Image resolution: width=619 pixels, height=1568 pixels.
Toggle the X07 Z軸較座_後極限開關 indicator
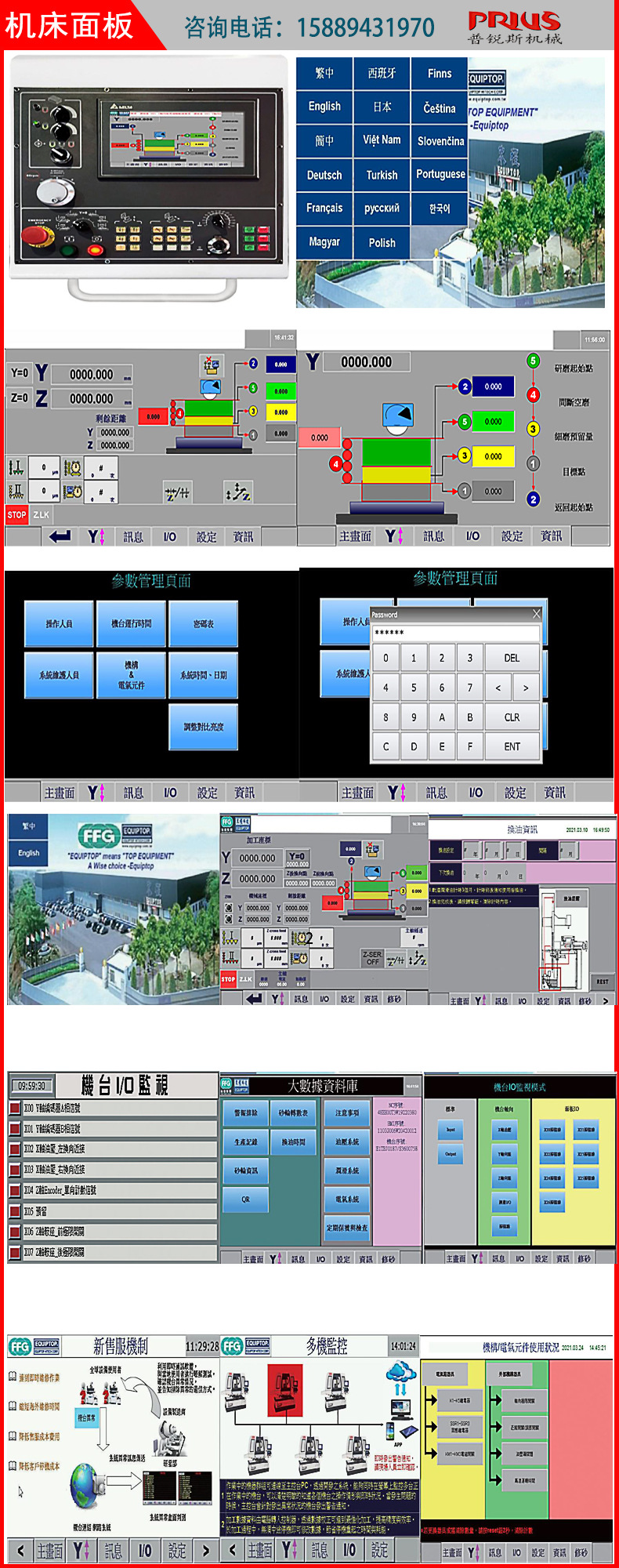[x=15, y=1253]
